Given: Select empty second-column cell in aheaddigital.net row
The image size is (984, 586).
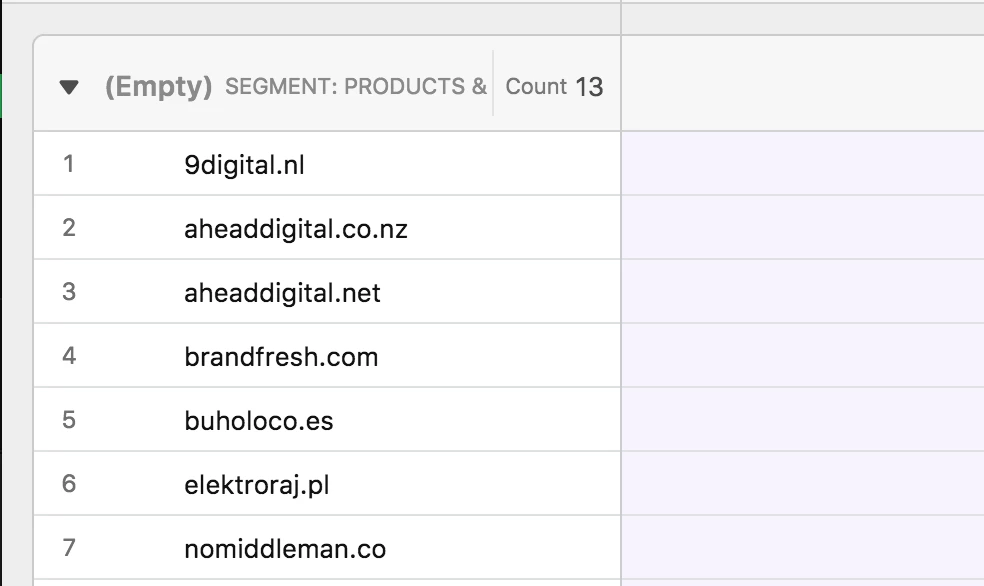Looking at the screenshot, I should click(x=802, y=292).
